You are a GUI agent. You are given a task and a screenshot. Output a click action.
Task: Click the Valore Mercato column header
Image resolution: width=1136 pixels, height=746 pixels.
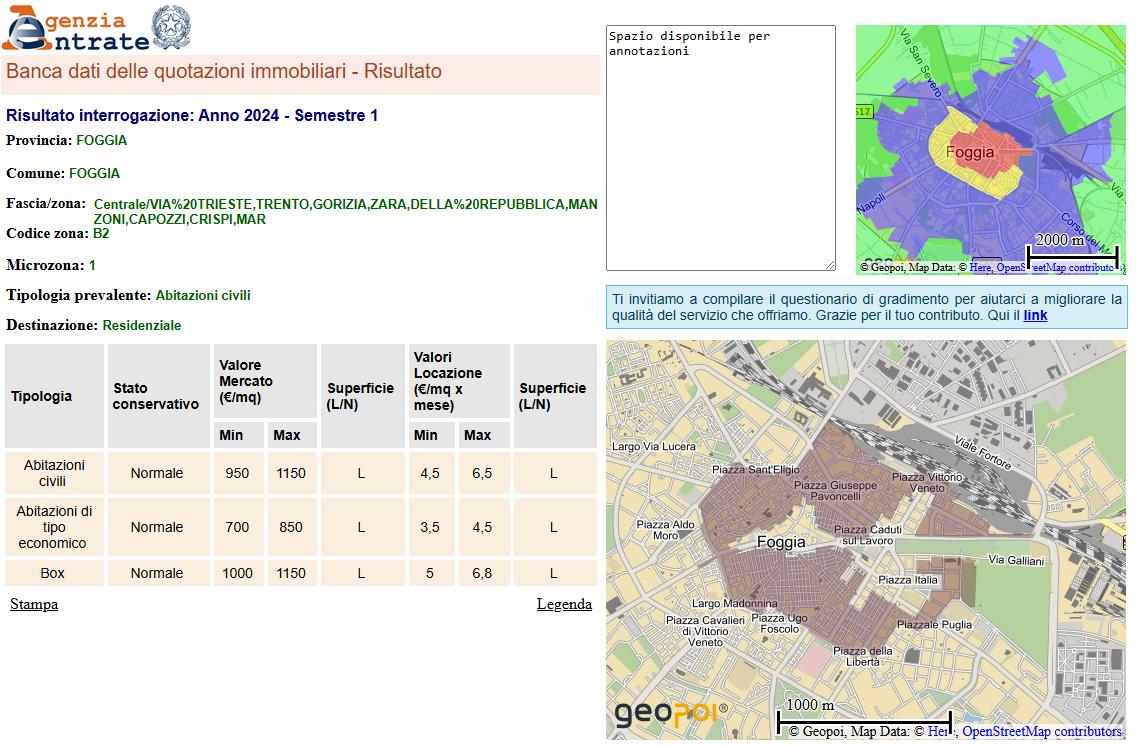click(246, 381)
